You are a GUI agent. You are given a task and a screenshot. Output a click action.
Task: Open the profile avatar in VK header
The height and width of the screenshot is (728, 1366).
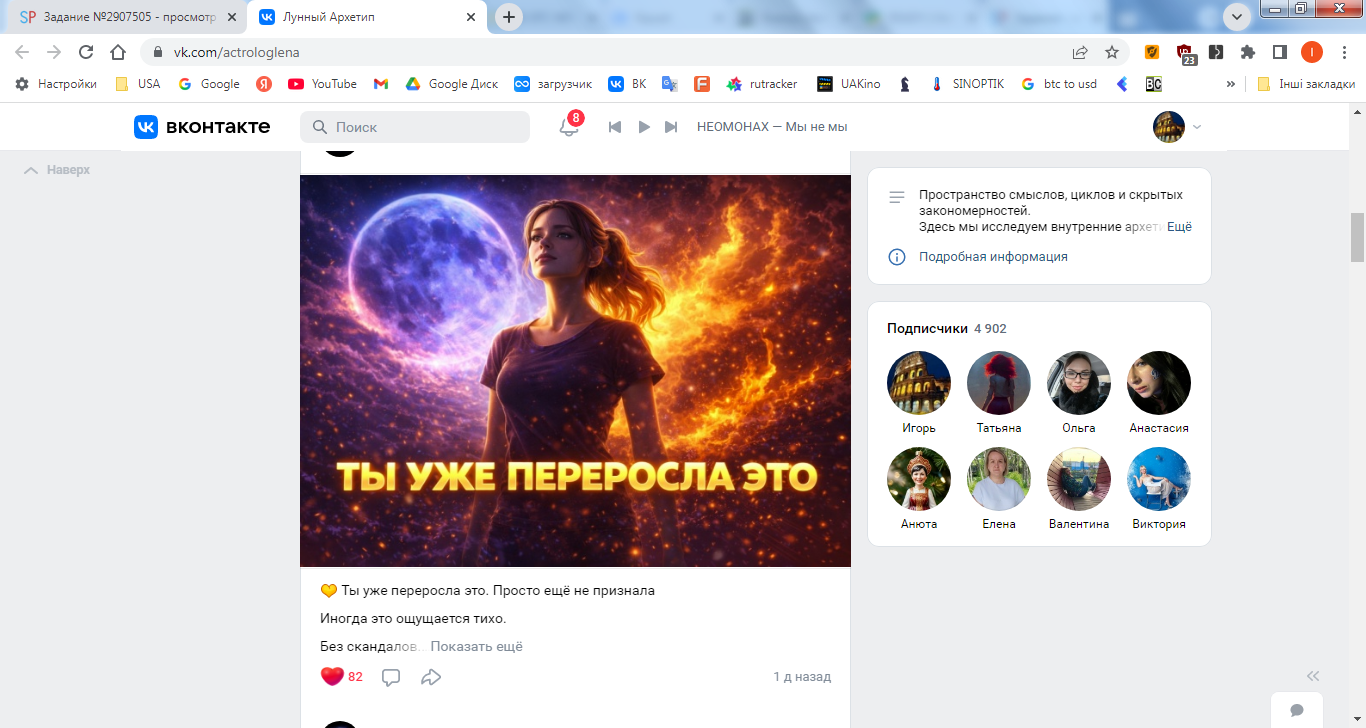point(1169,127)
